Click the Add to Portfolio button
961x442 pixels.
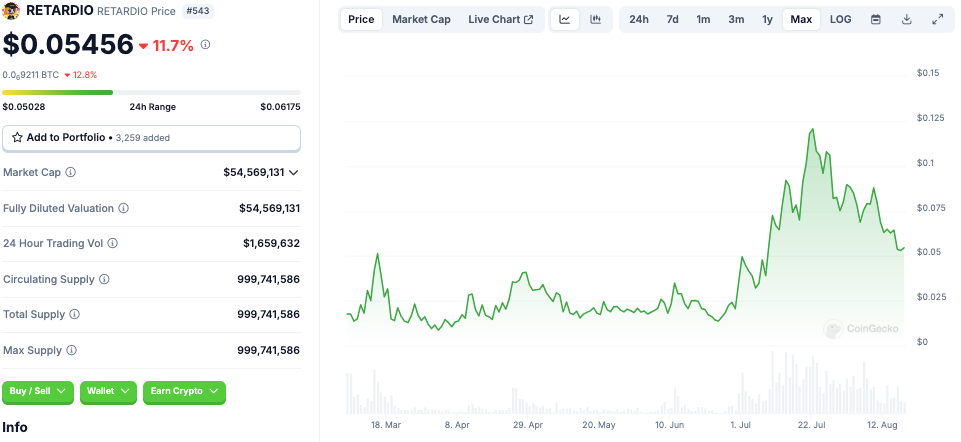tap(151, 138)
